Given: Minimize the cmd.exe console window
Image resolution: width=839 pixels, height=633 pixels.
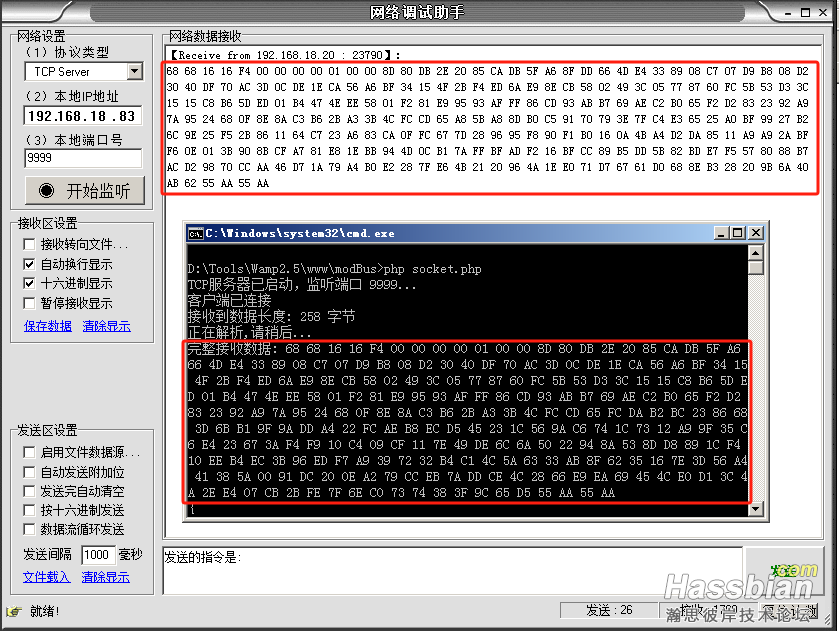Looking at the screenshot, I should [719, 233].
